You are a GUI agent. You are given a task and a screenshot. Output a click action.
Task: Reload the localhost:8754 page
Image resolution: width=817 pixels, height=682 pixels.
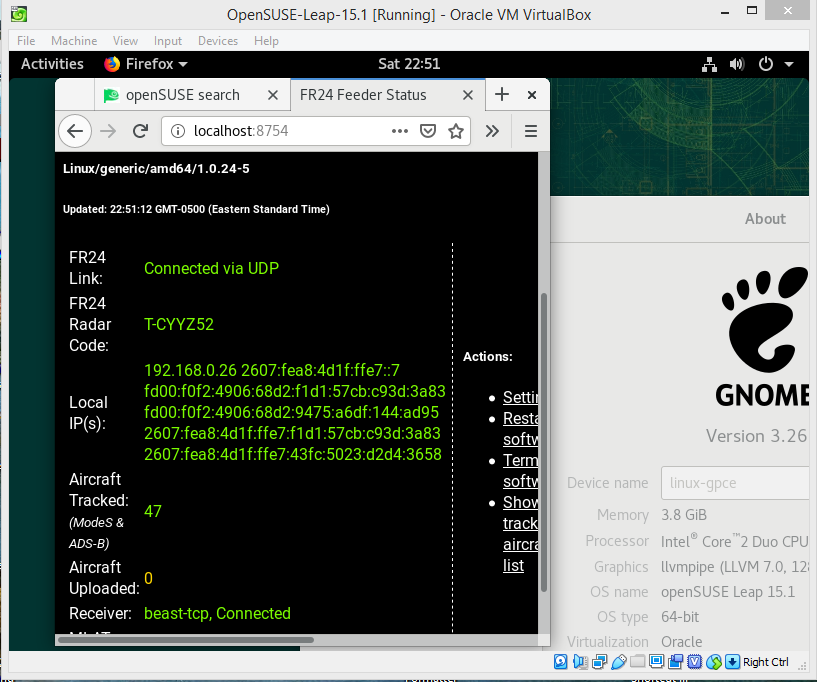(x=140, y=131)
